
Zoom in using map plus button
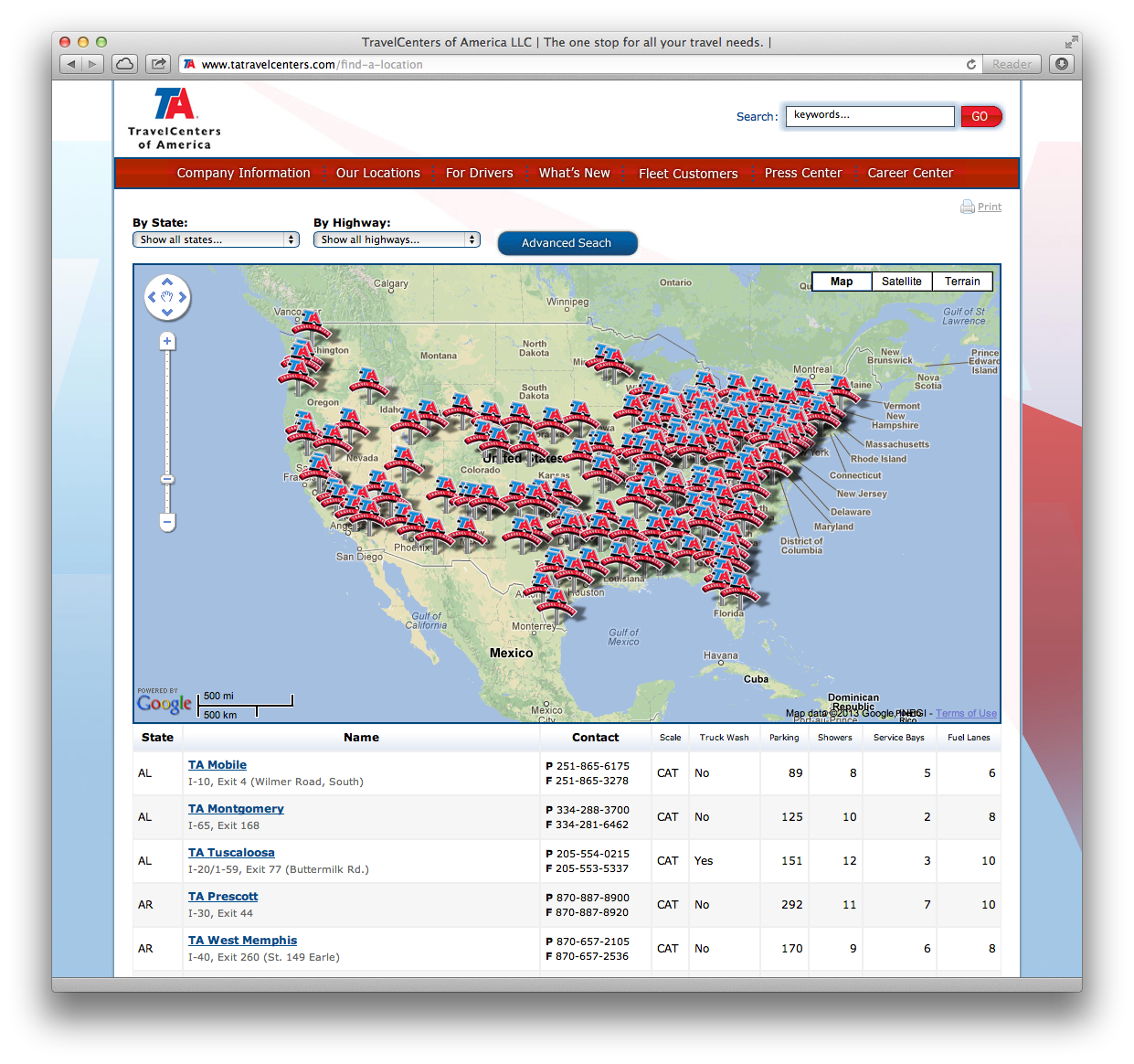167,341
